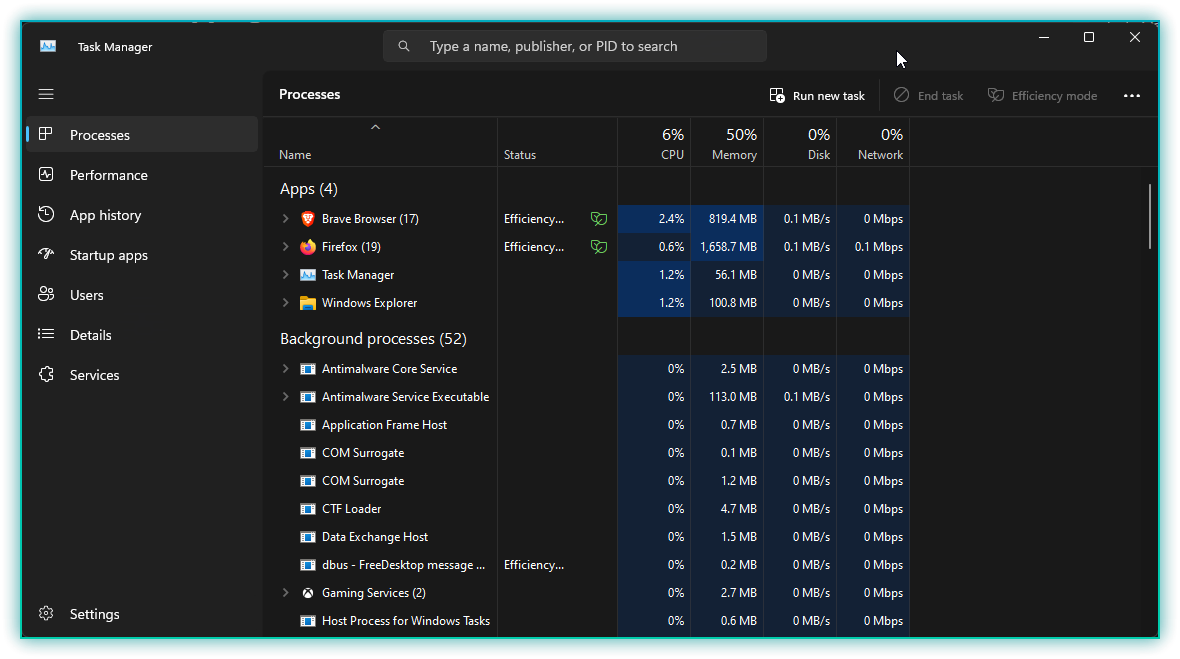The width and height of the screenshot is (1180, 659).
Task: Expand the Gaming Services process group
Action: (x=285, y=593)
